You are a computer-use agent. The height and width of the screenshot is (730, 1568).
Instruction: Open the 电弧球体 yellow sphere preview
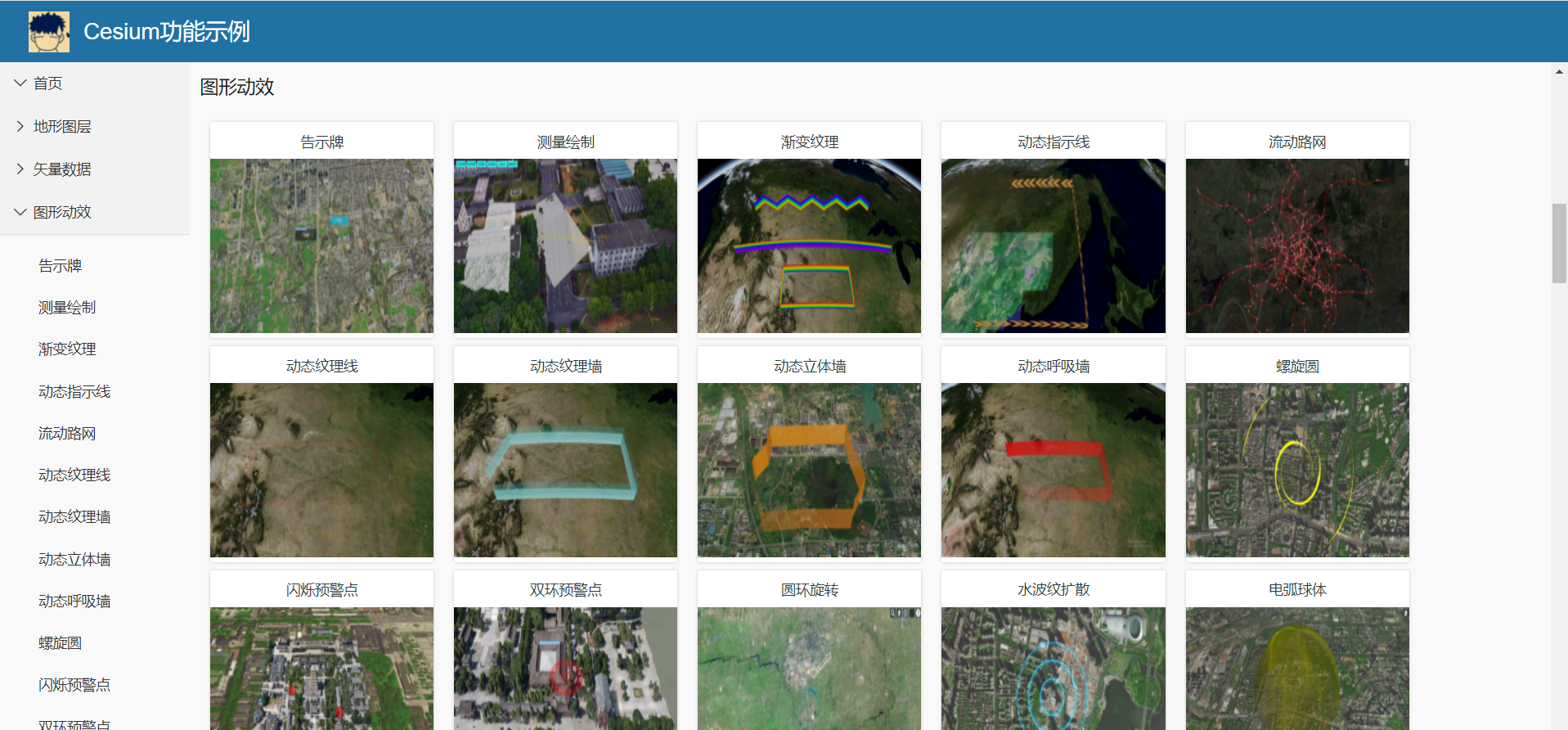tap(1297, 668)
